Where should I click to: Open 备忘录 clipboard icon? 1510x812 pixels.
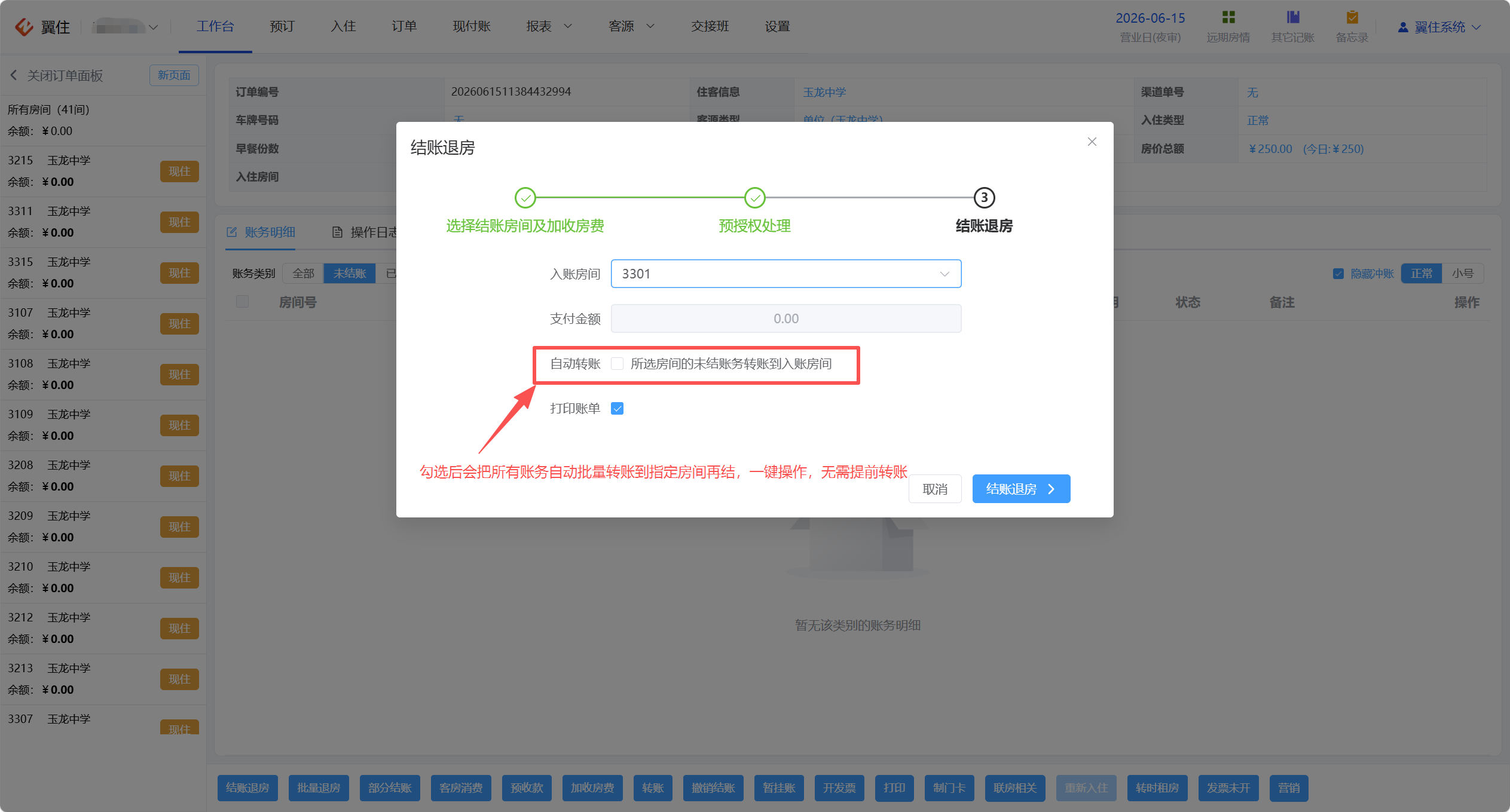click(x=1352, y=17)
